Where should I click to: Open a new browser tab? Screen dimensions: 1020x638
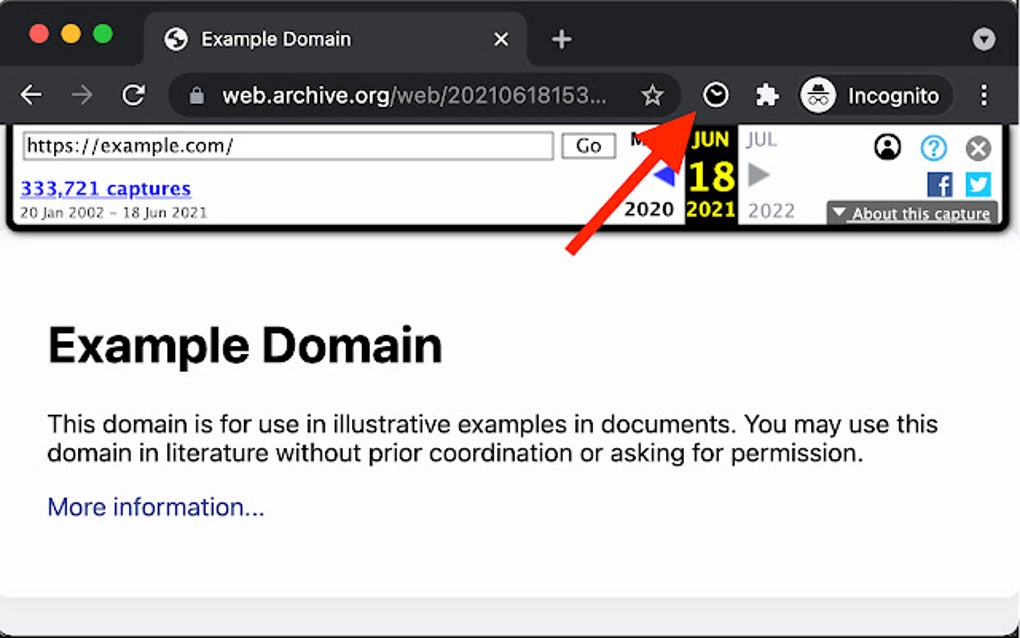pos(560,39)
